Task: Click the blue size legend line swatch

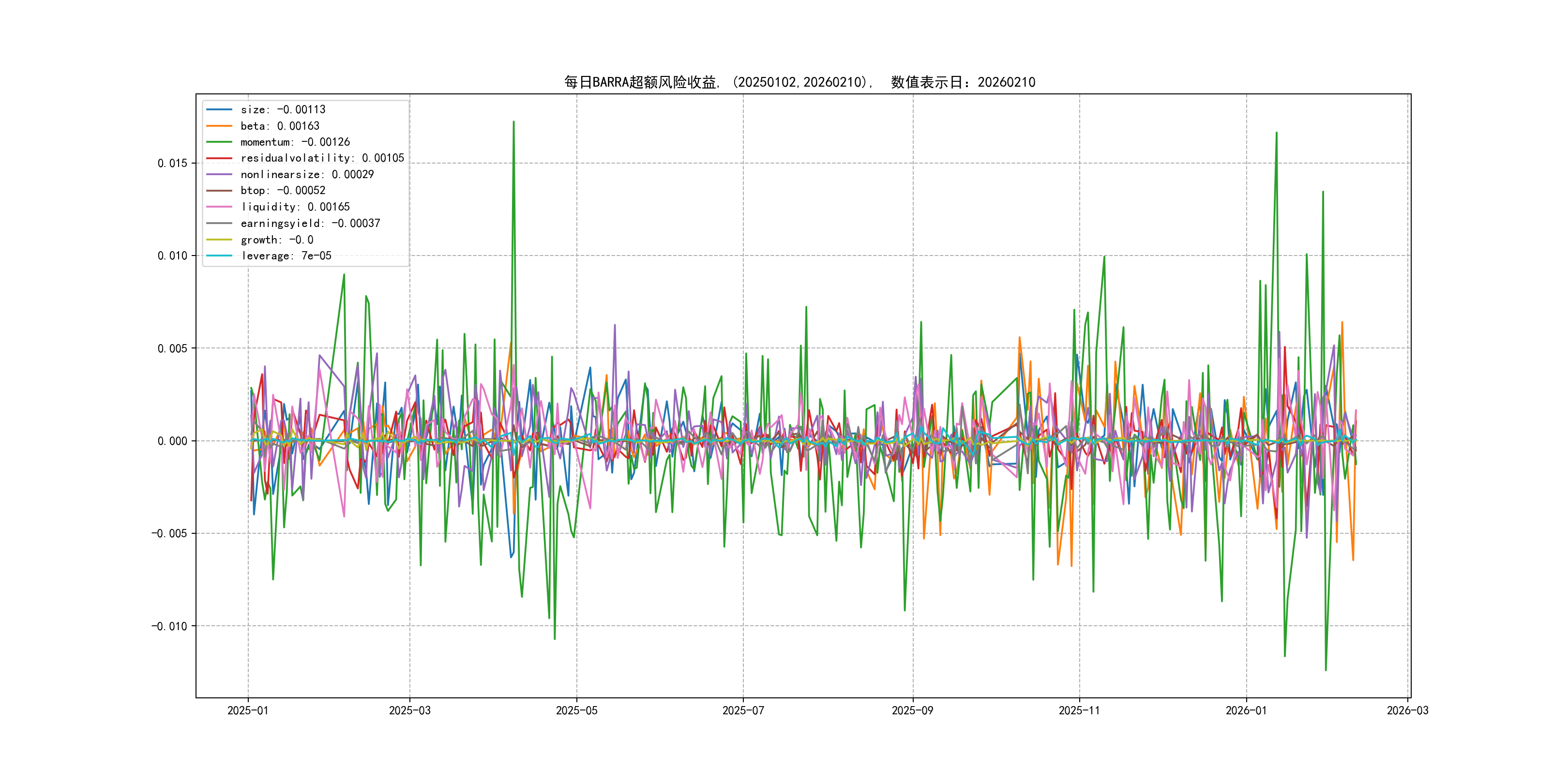Action: pyautogui.click(x=219, y=109)
